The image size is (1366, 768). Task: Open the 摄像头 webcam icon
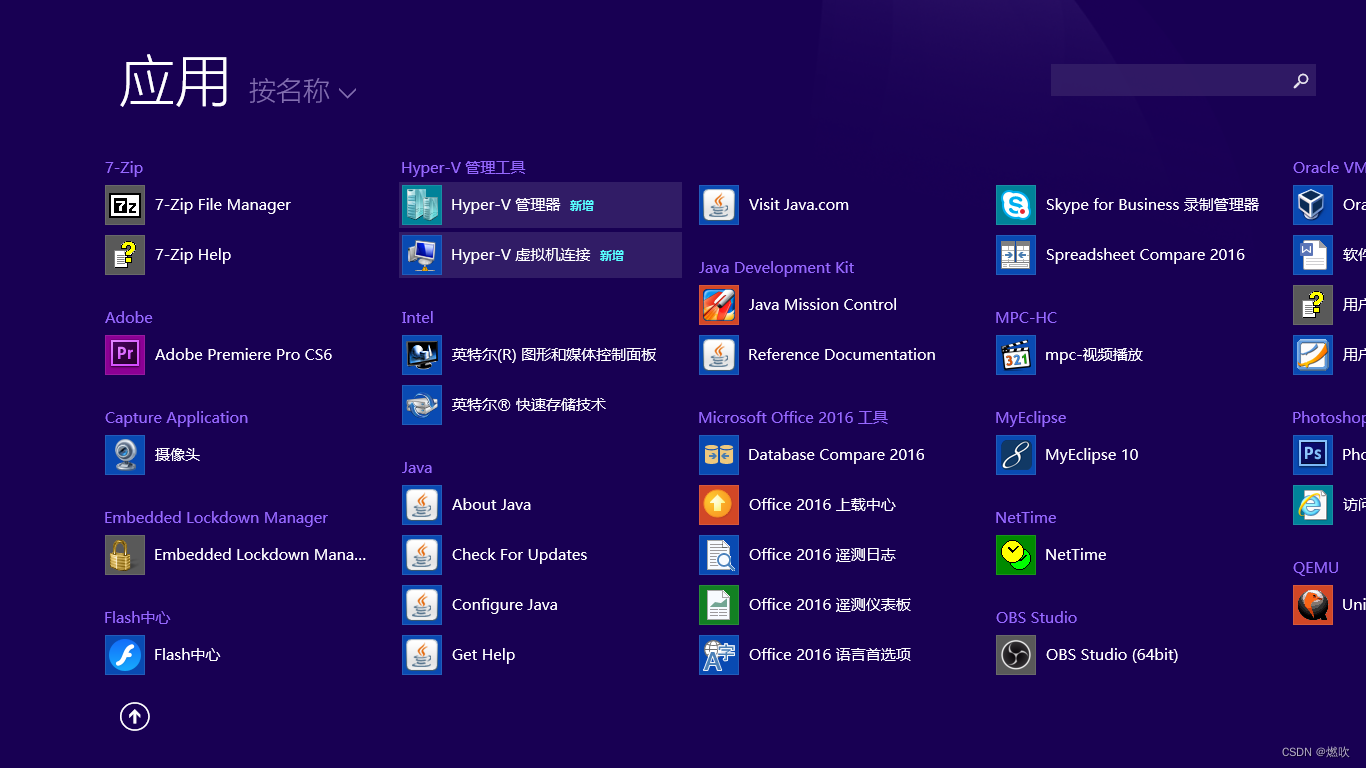coord(125,455)
